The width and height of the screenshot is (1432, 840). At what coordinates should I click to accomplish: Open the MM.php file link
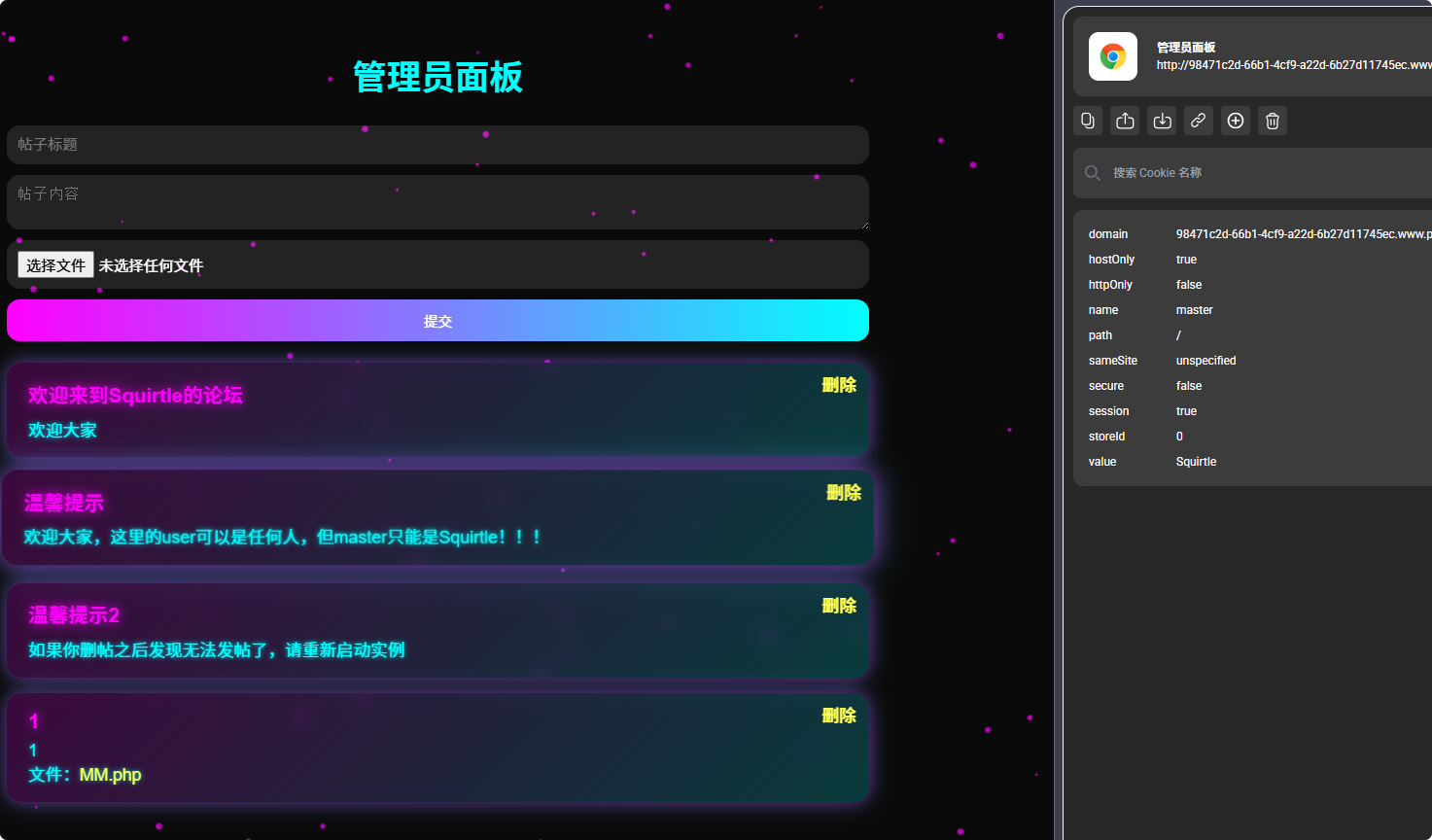110,775
